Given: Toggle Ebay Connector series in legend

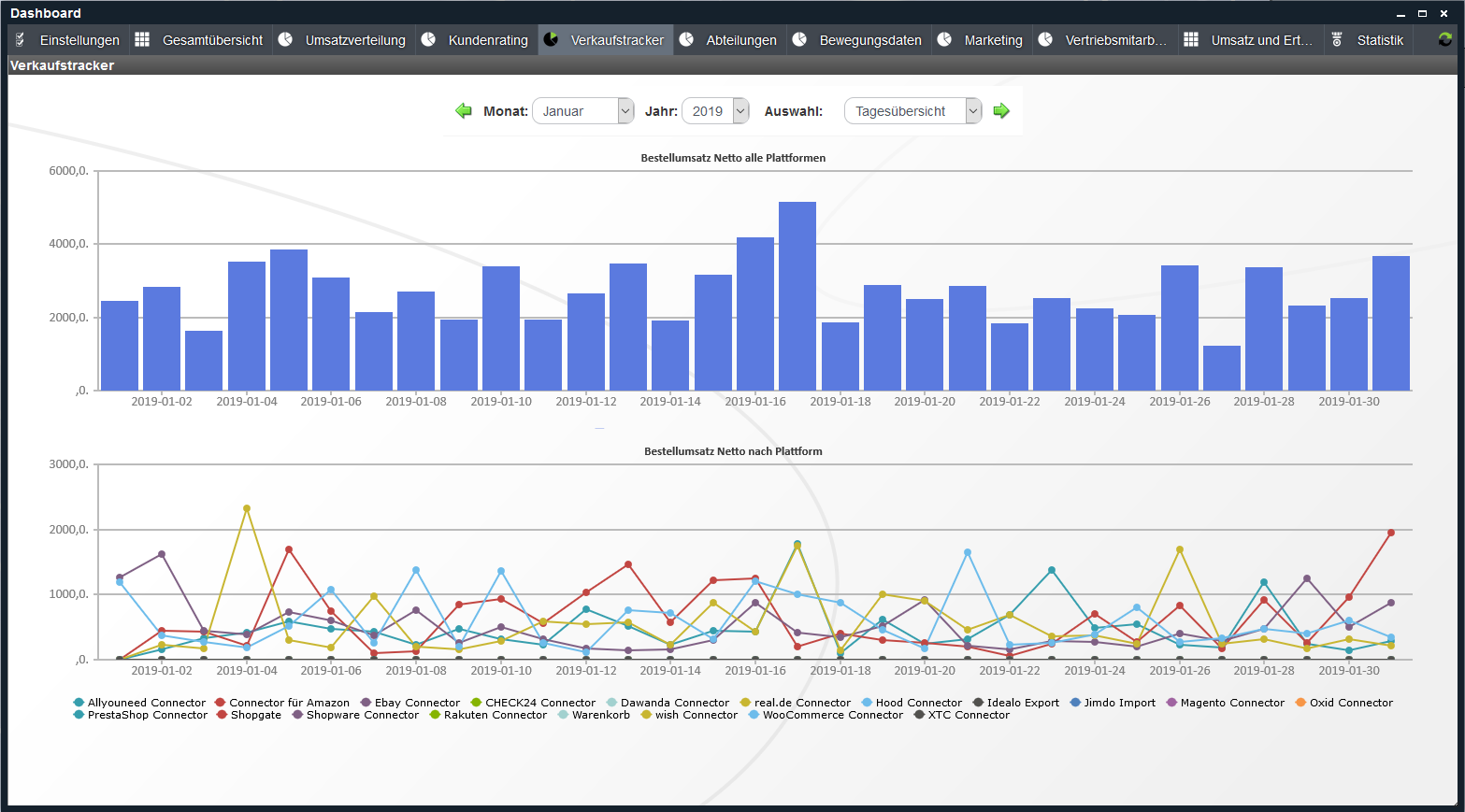Looking at the screenshot, I should point(417,703).
